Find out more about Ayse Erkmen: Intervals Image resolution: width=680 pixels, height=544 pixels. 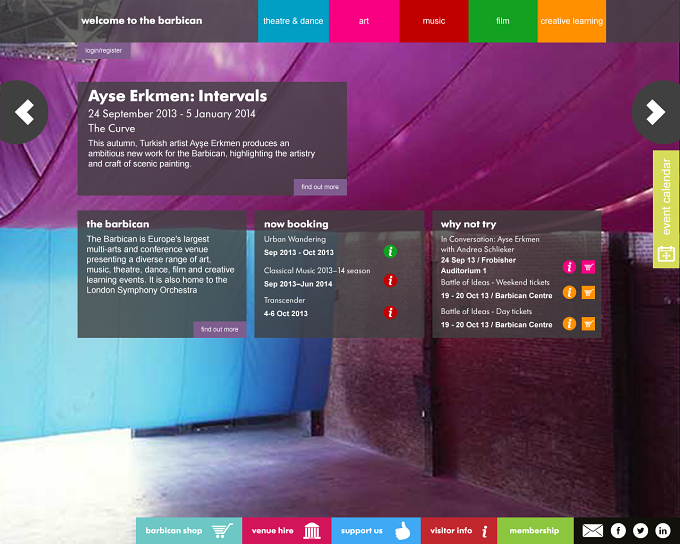(320, 187)
